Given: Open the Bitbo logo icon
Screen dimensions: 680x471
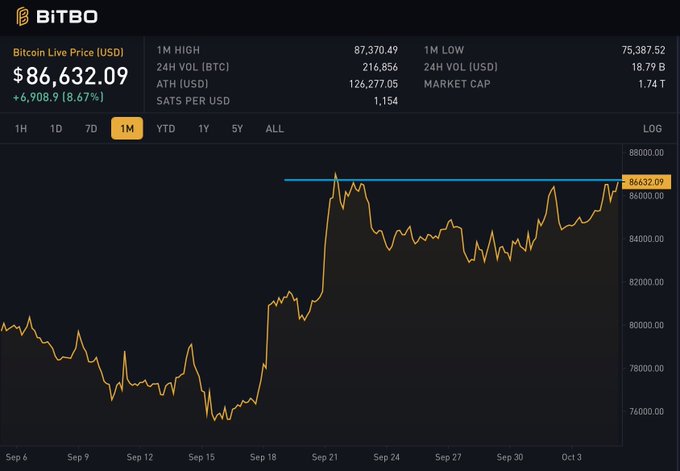Looking at the screenshot, I should 22,17.
